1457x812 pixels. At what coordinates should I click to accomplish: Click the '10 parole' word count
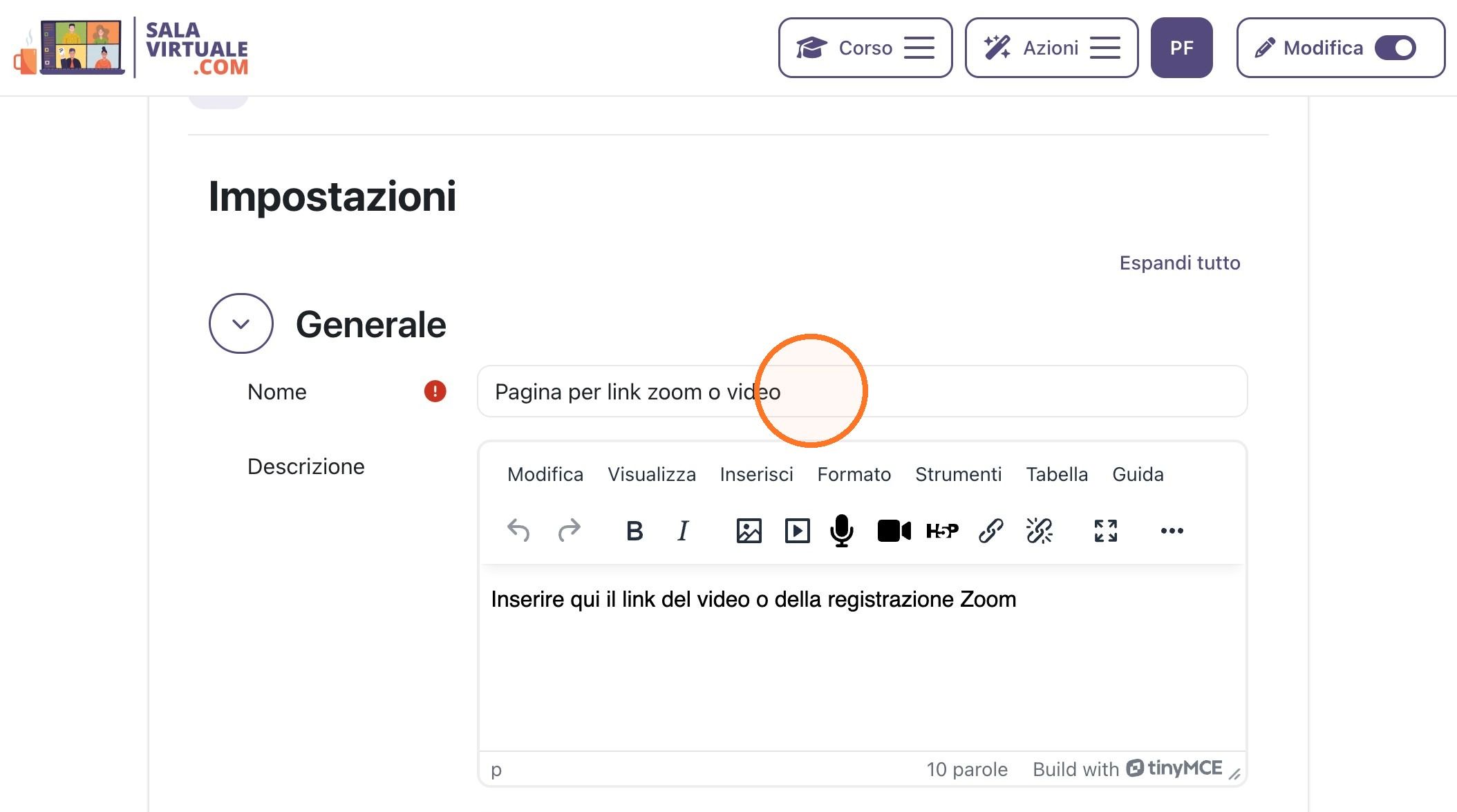point(967,769)
